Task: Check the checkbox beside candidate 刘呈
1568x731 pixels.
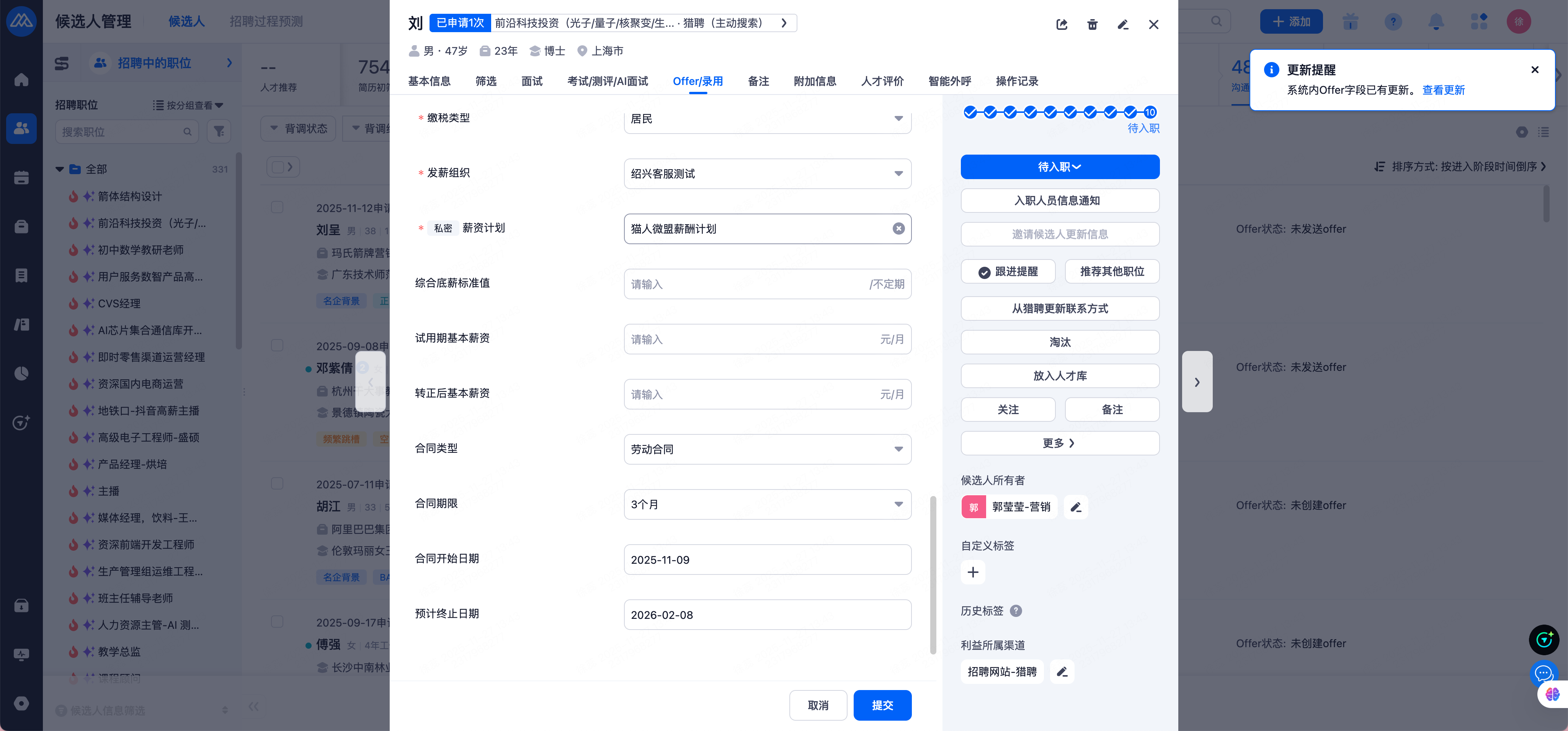Action: 277,207
